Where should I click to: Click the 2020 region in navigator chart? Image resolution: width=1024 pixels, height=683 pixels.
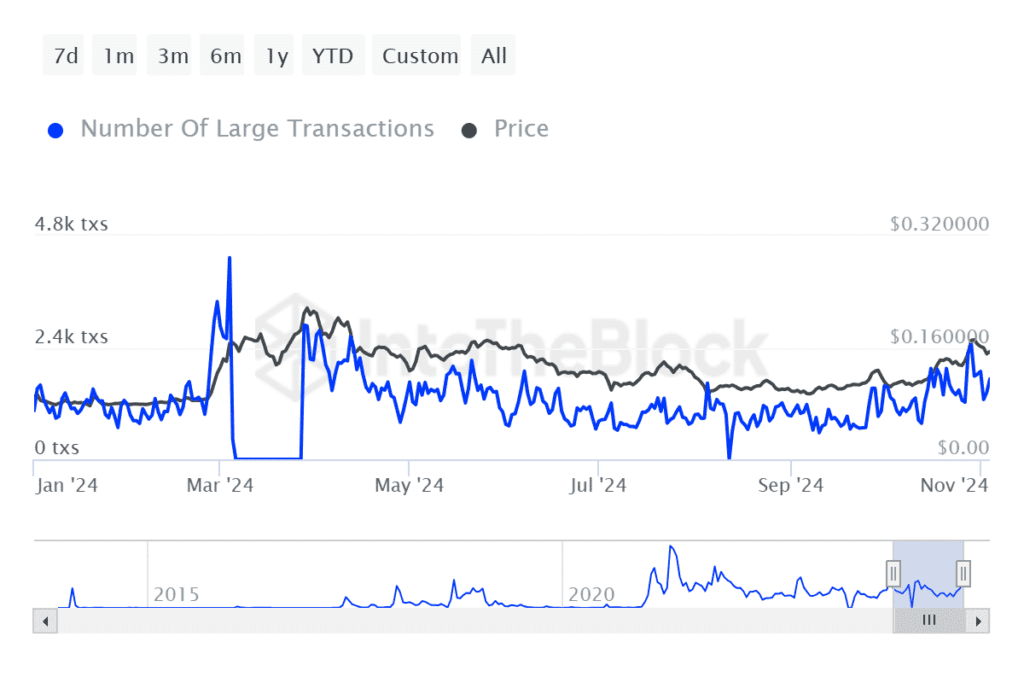[x=592, y=594]
